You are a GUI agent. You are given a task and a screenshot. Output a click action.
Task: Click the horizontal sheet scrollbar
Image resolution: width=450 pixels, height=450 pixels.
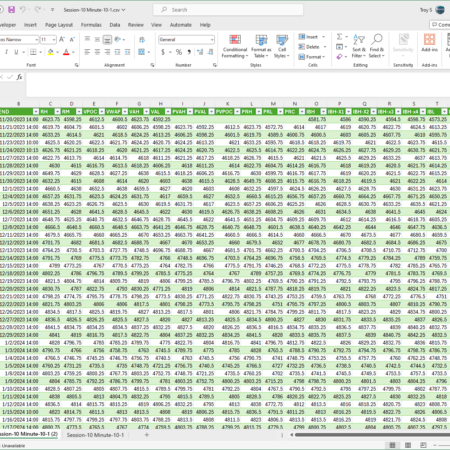pyautogui.click(x=372, y=435)
